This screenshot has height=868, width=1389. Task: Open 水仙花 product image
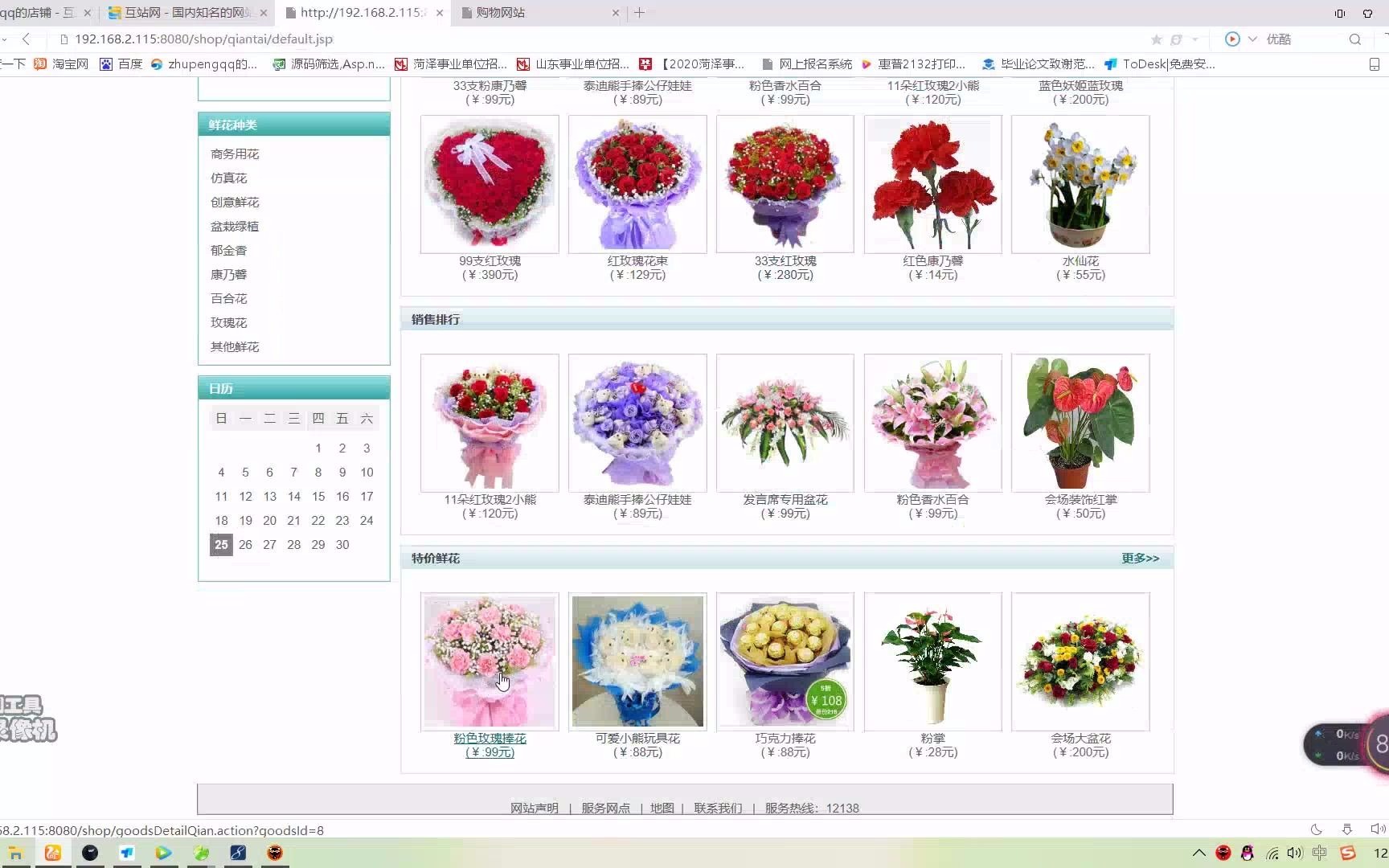pos(1080,184)
